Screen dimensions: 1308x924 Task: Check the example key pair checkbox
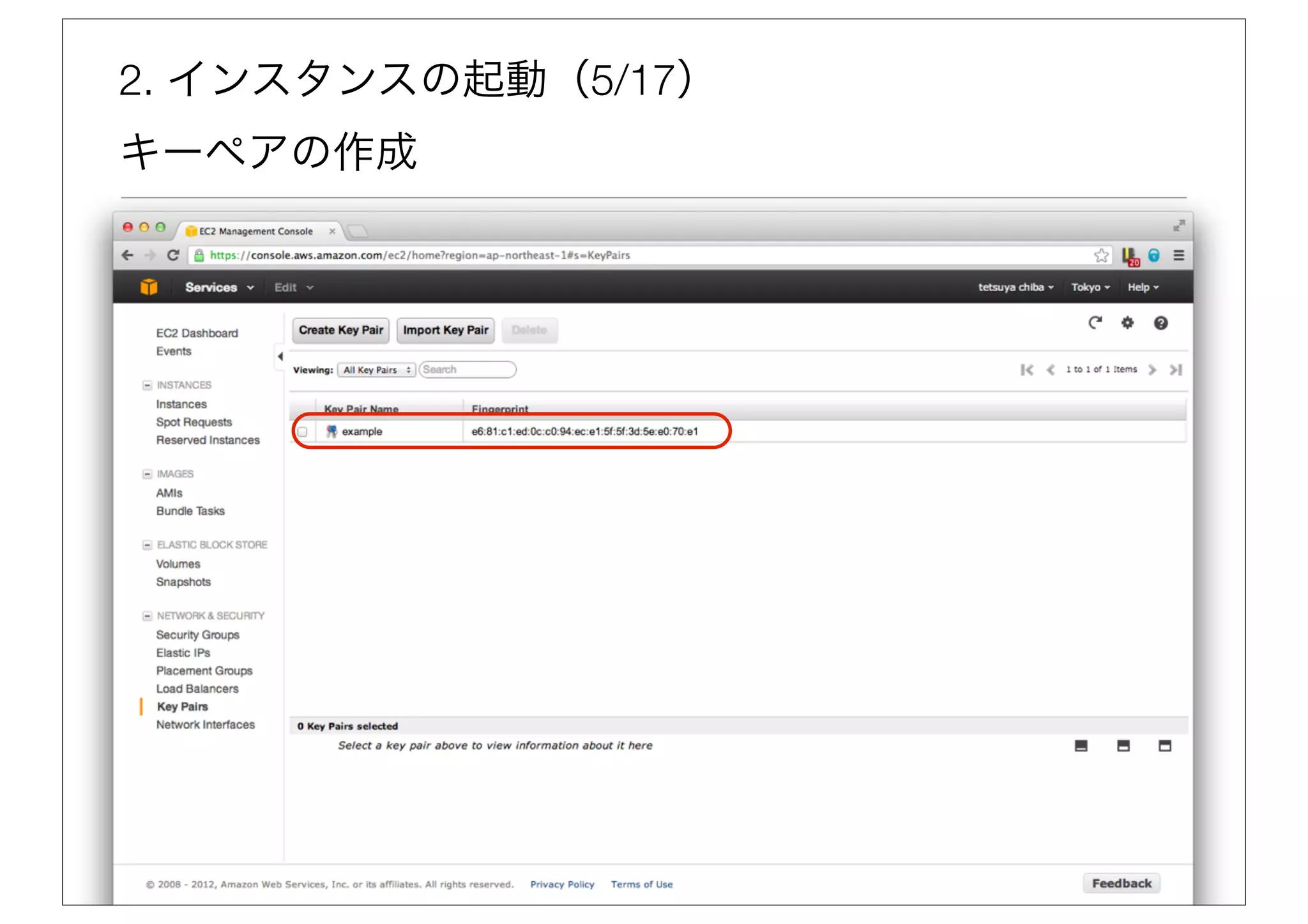303,432
